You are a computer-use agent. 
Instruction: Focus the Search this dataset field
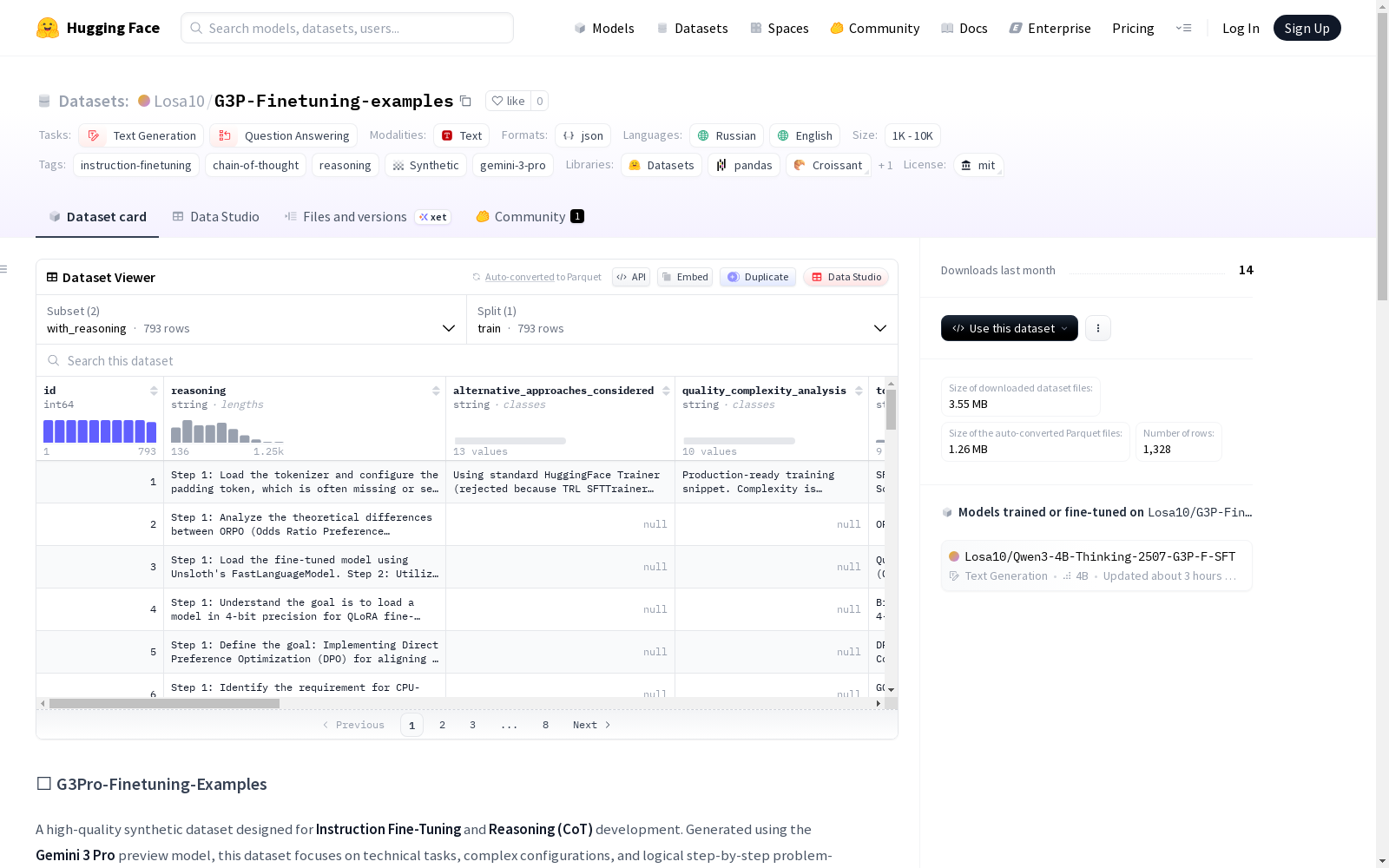[x=467, y=360]
